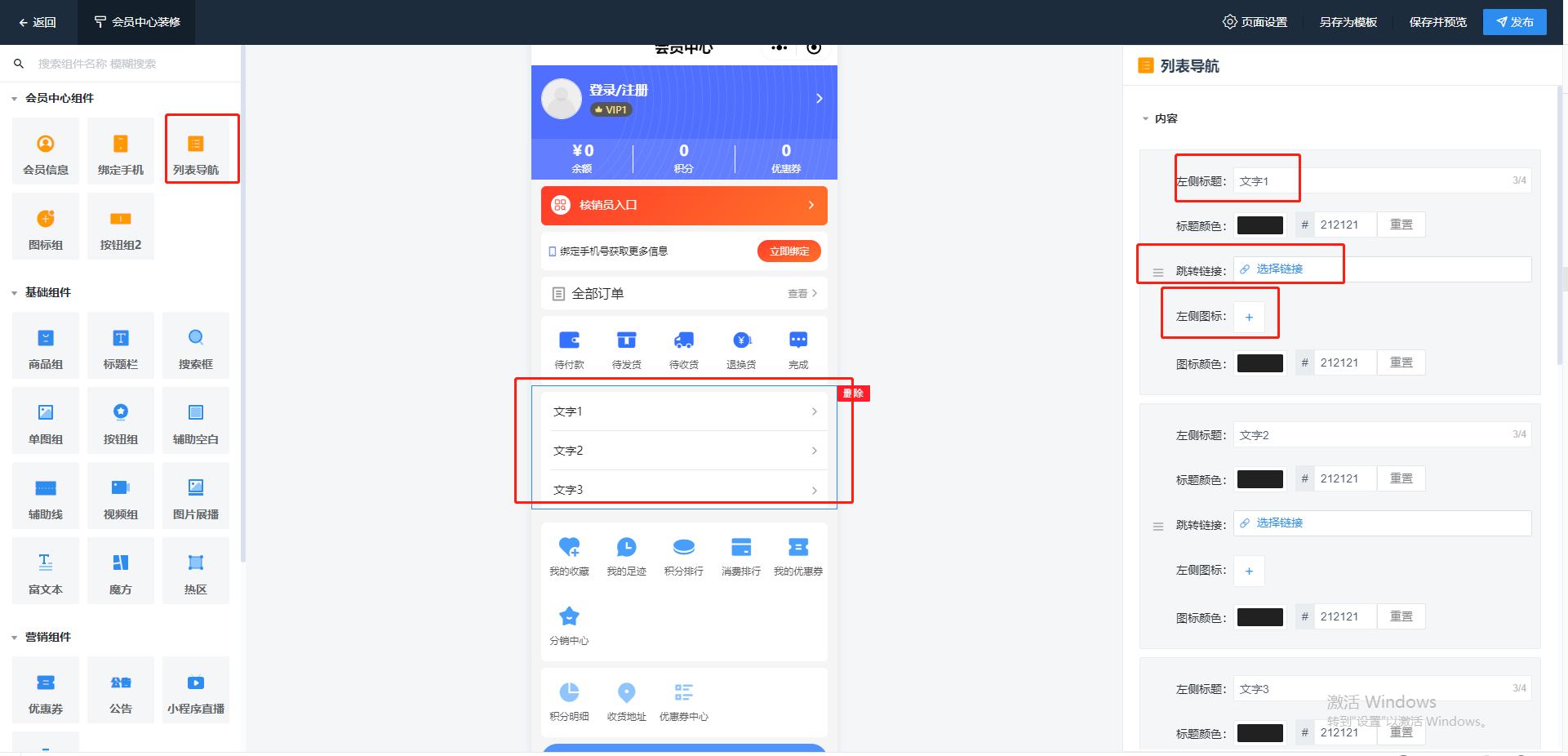
Task: Add the 视频组 component
Action: click(121, 496)
